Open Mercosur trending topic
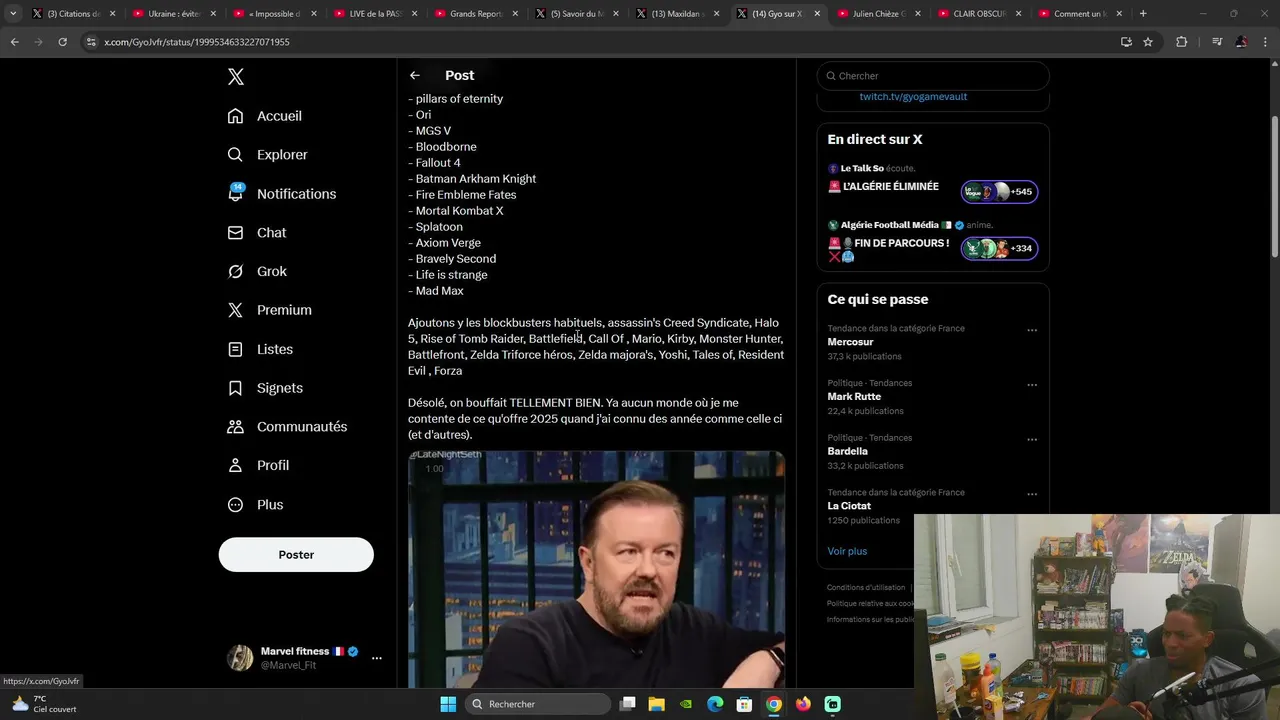This screenshot has width=1280, height=720. [x=850, y=342]
